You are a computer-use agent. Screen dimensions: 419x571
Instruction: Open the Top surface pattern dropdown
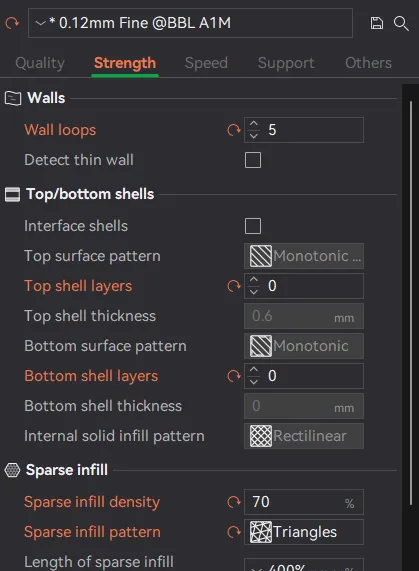[304, 256]
